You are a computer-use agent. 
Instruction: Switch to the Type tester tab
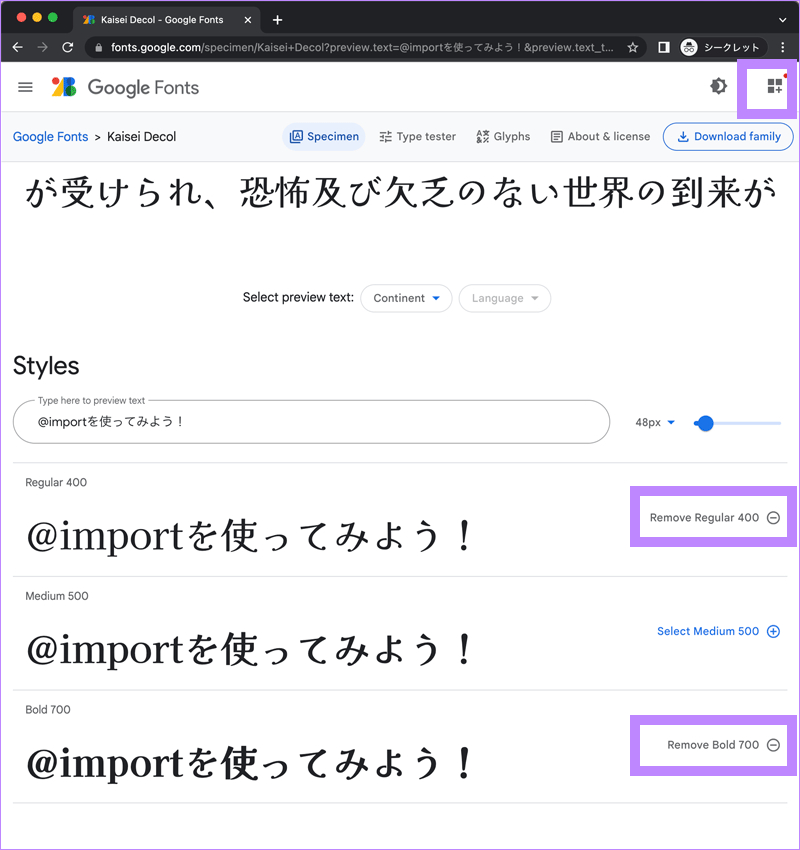coord(417,136)
